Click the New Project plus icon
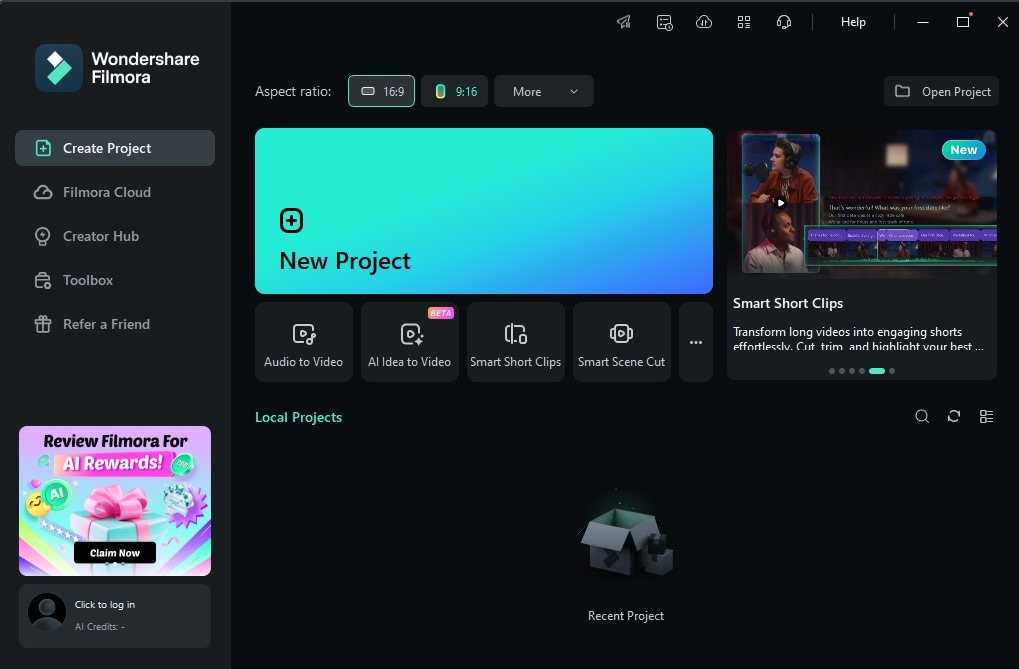Screen dimensions: 1019x669 pyautogui.click(x=291, y=220)
